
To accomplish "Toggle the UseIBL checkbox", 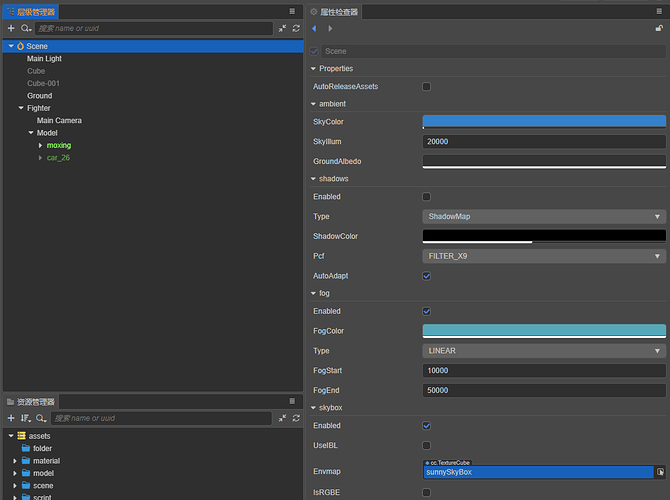I will [426, 445].
